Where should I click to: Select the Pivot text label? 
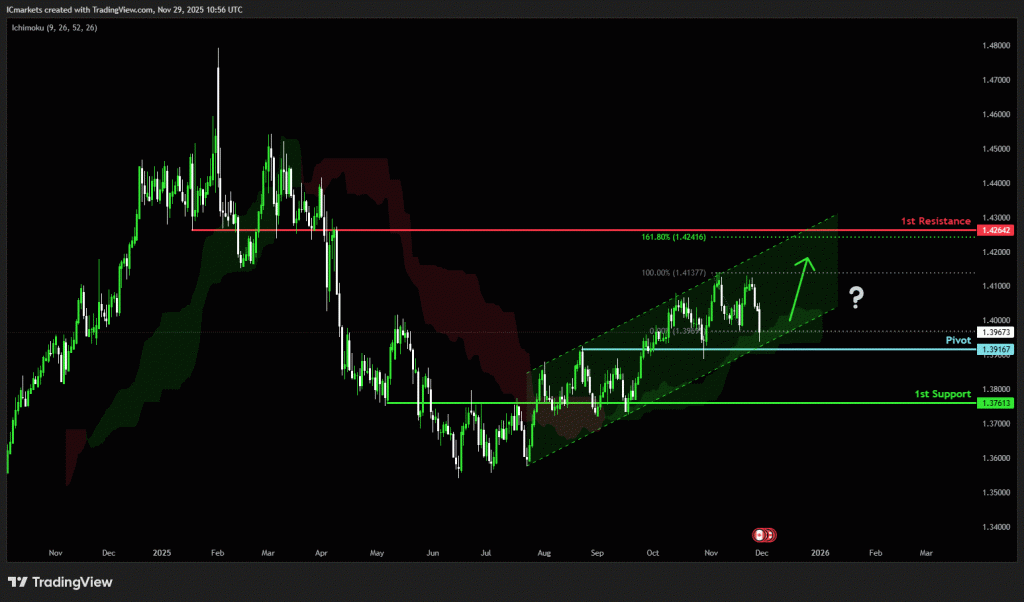[958, 340]
